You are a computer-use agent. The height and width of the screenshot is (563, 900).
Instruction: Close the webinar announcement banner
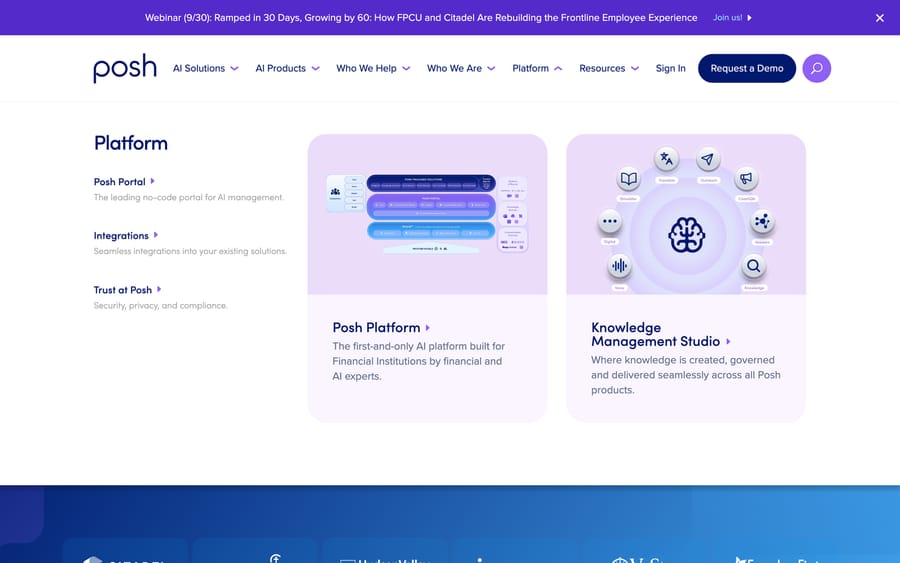click(x=879, y=18)
